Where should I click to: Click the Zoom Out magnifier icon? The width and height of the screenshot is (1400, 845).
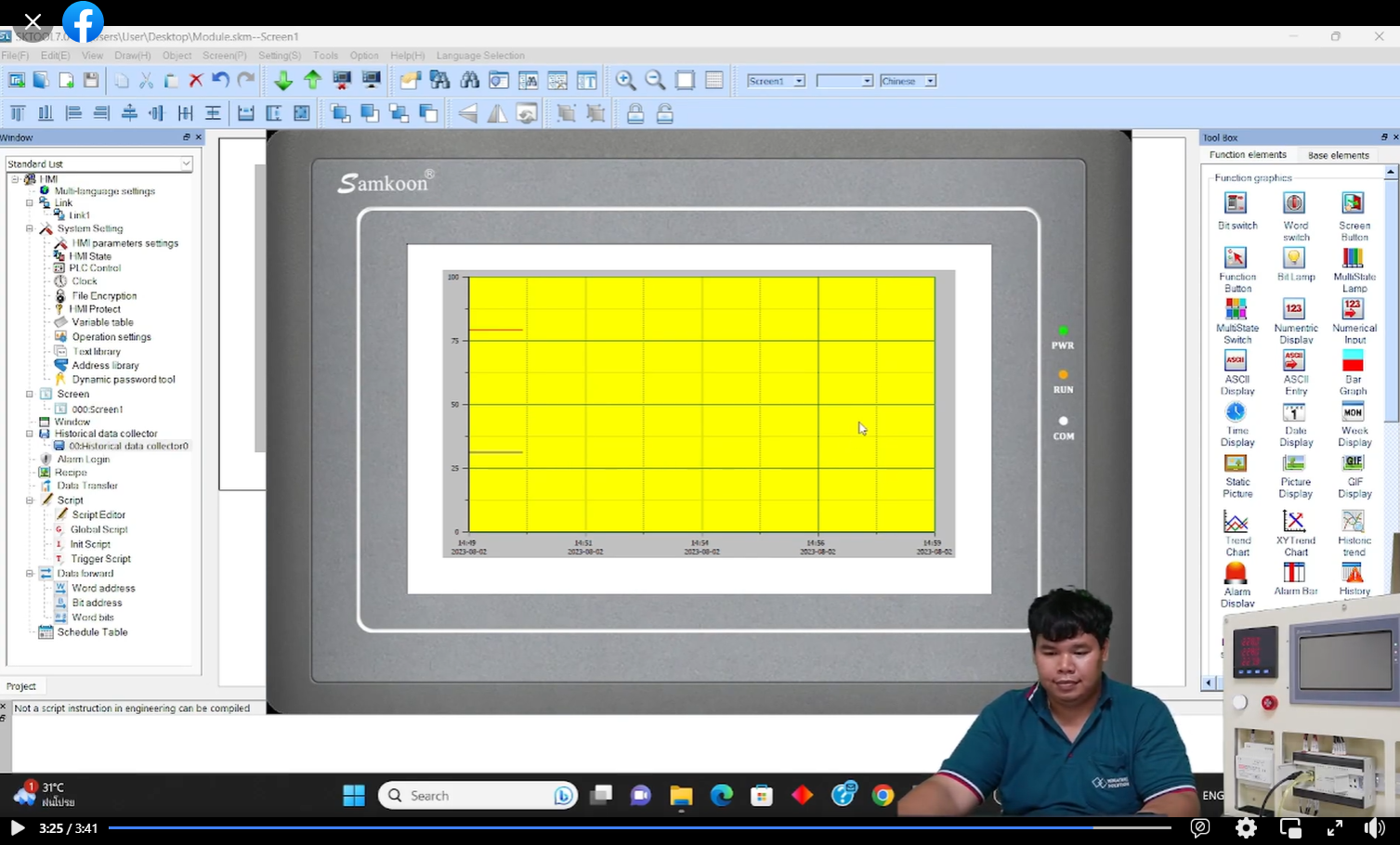point(655,81)
